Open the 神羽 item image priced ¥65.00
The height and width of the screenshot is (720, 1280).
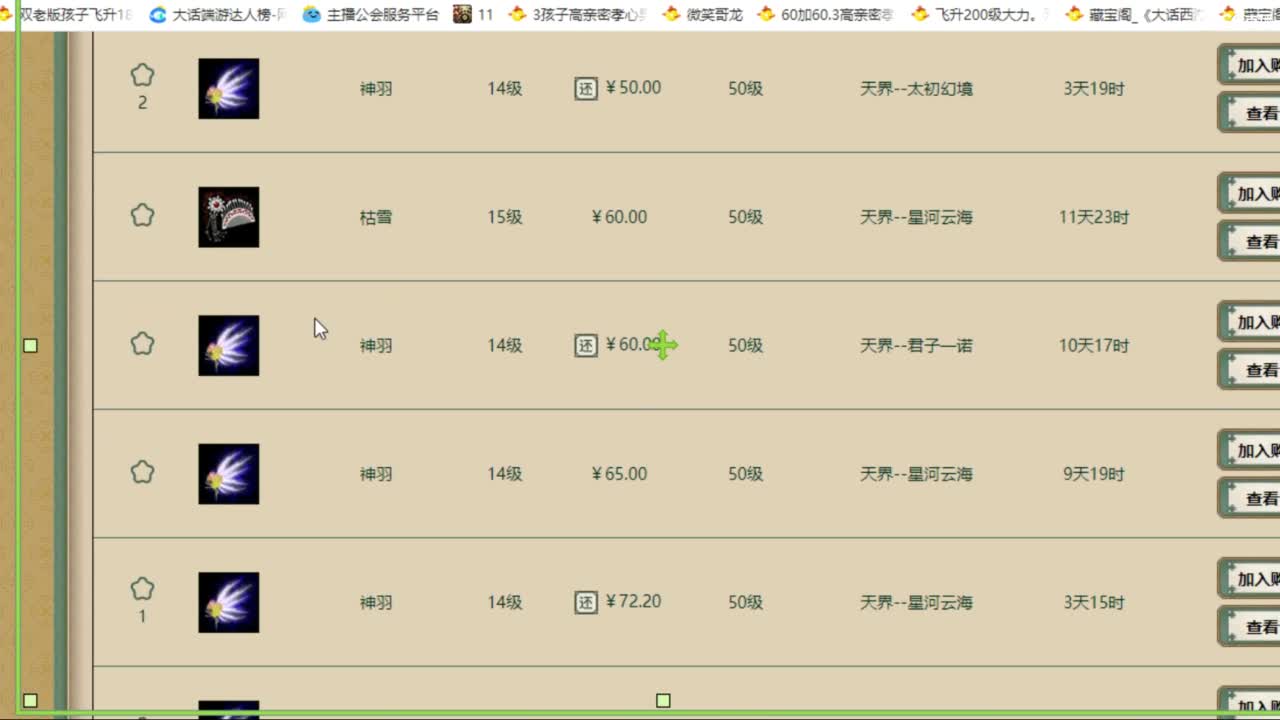tap(229, 474)
